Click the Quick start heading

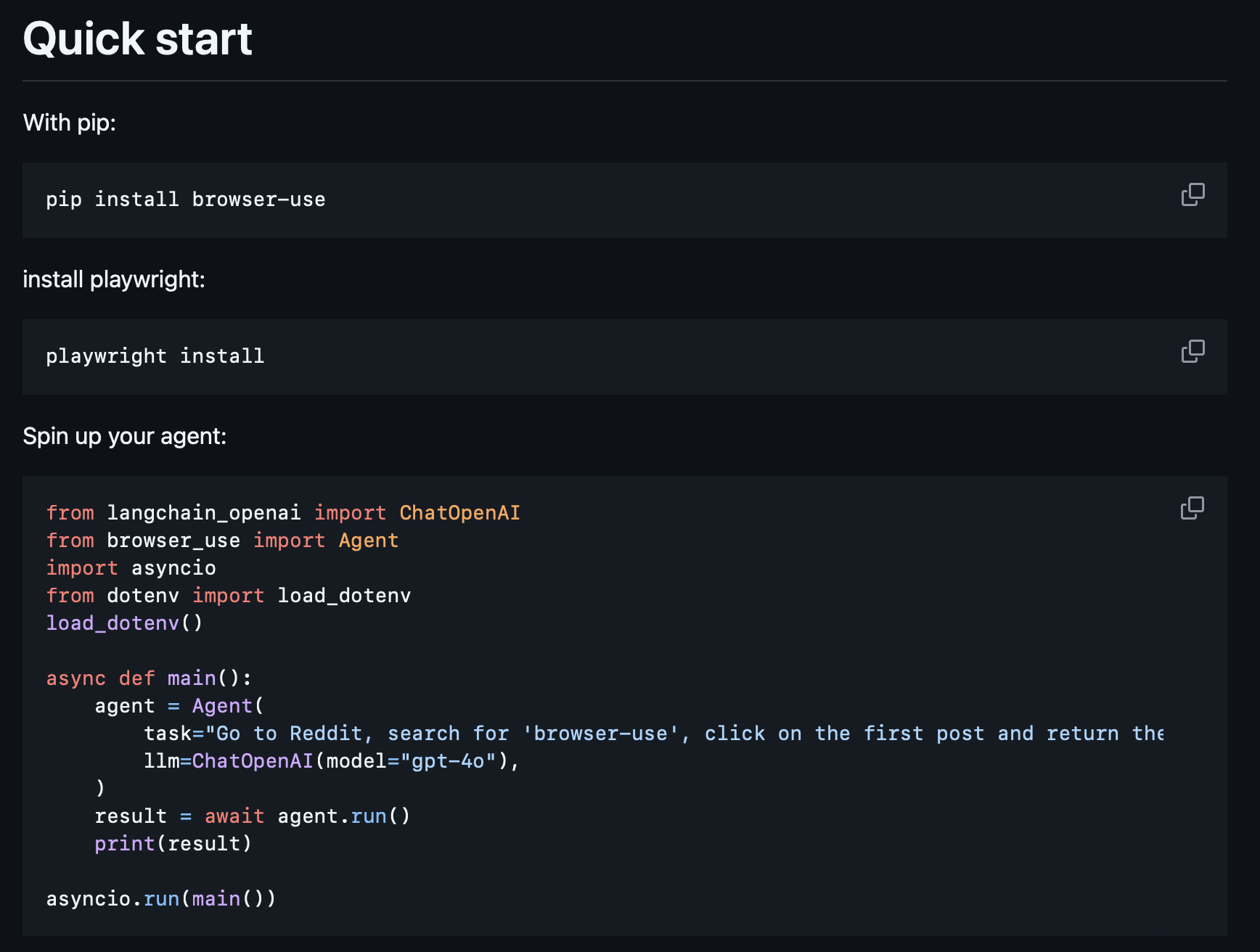(138, 38)
